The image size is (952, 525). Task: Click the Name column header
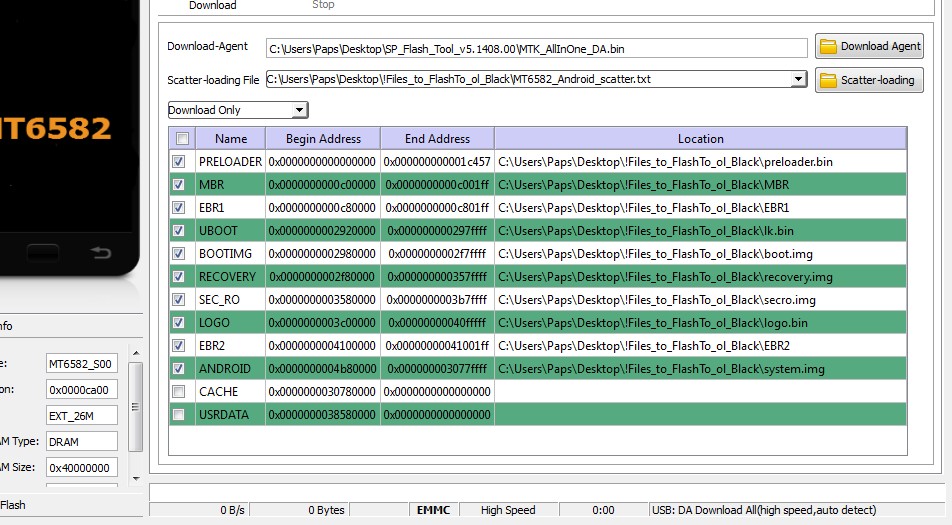pos(231,139)
